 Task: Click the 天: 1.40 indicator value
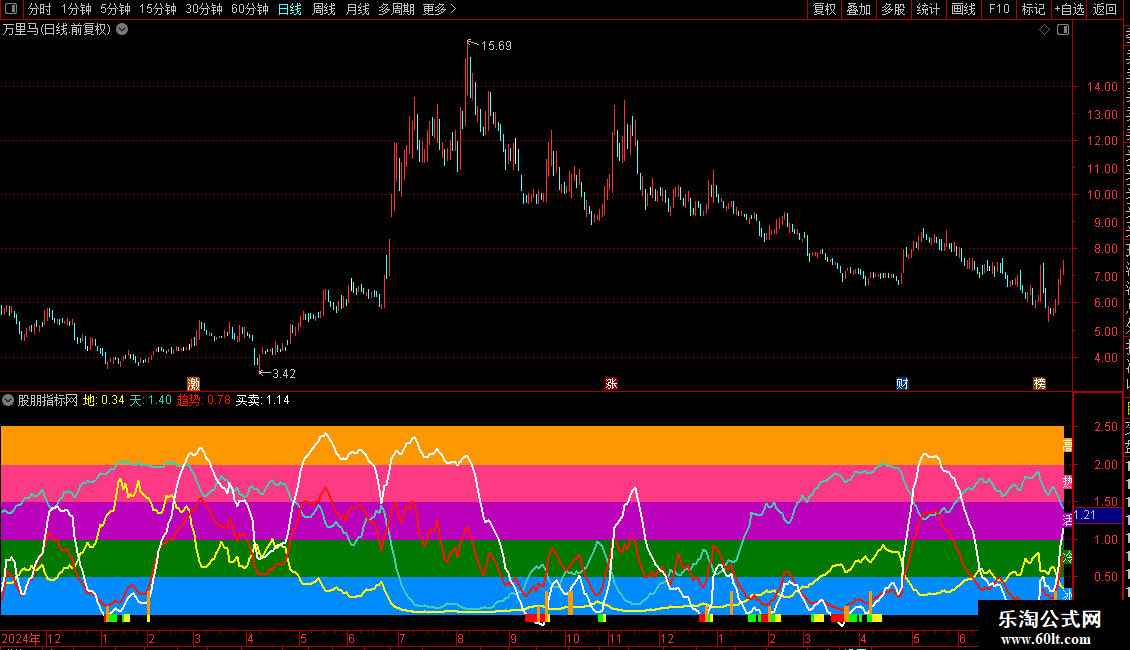point(151,400)
